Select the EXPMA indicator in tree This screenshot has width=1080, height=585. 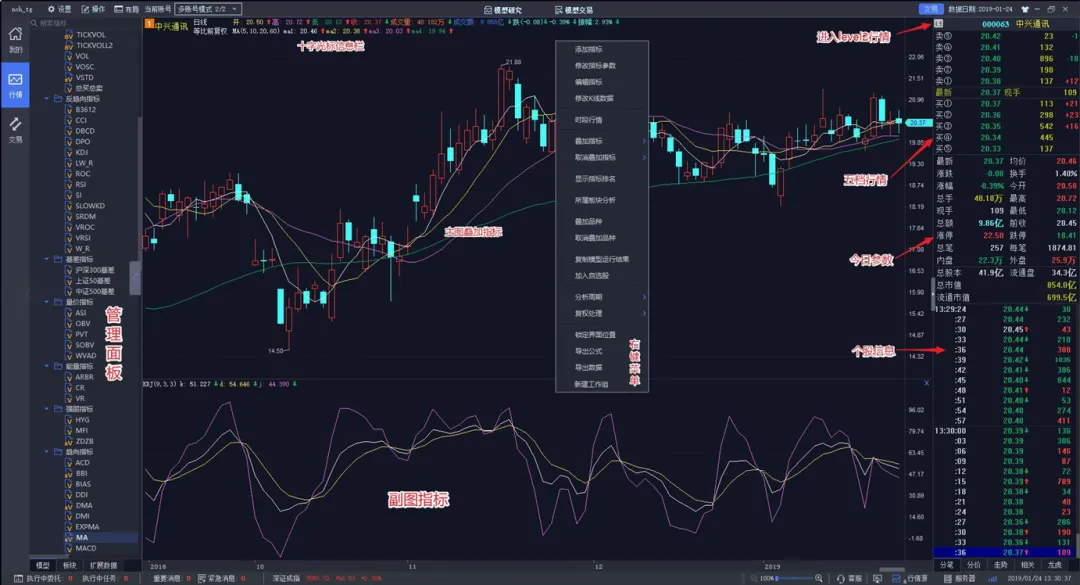[87, 527]
